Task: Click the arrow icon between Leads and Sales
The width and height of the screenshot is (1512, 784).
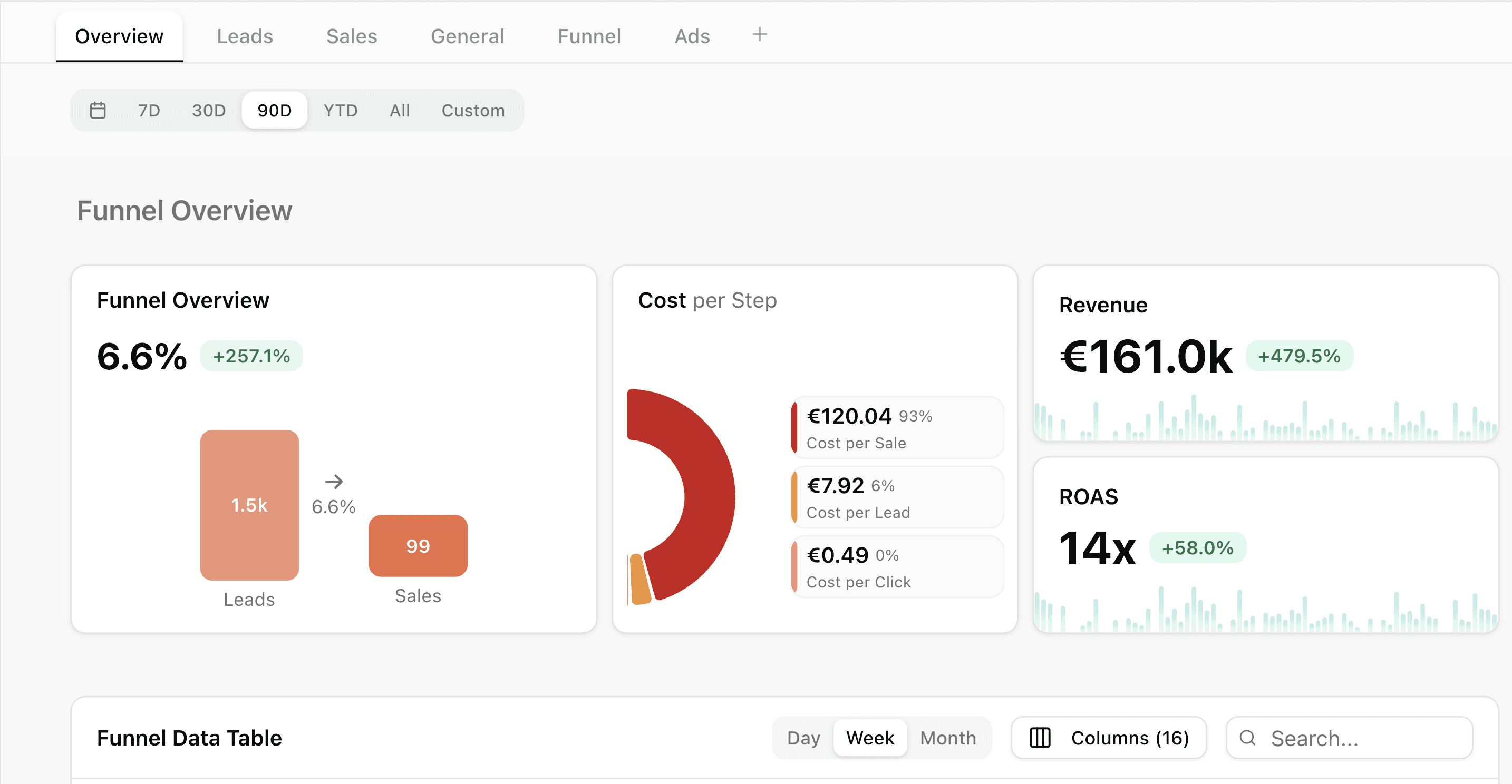Action: 334,482
